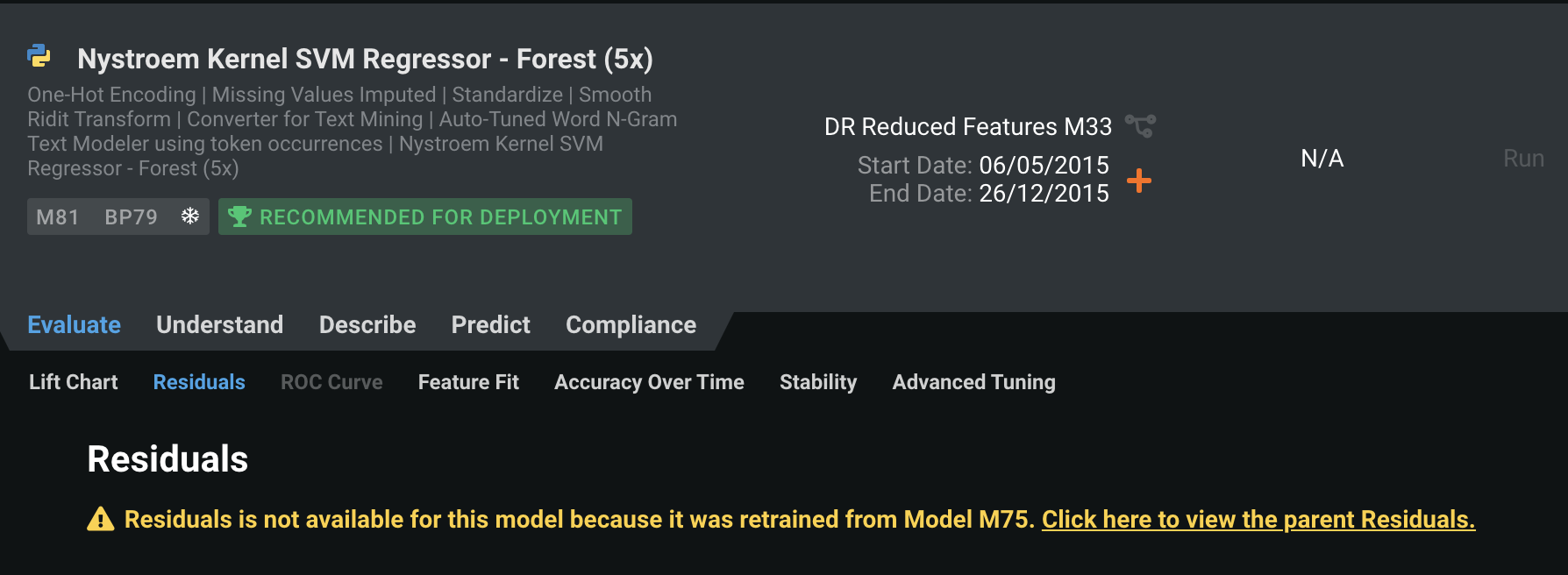This screenshot has width=1568, height=575.
Task: Click the BP79 blueprint badge
Action: (x=131, y=217)
